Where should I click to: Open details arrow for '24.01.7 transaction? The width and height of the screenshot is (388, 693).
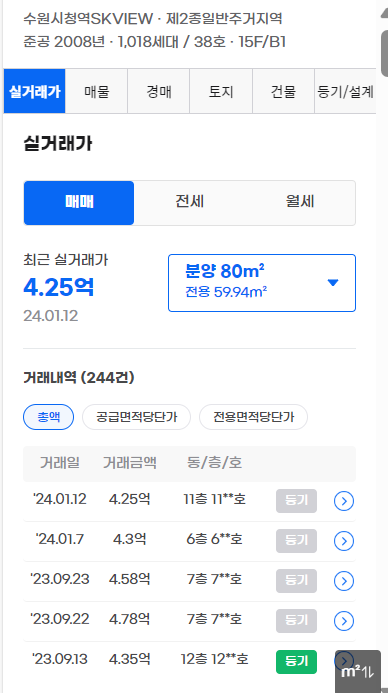(344, 541)
